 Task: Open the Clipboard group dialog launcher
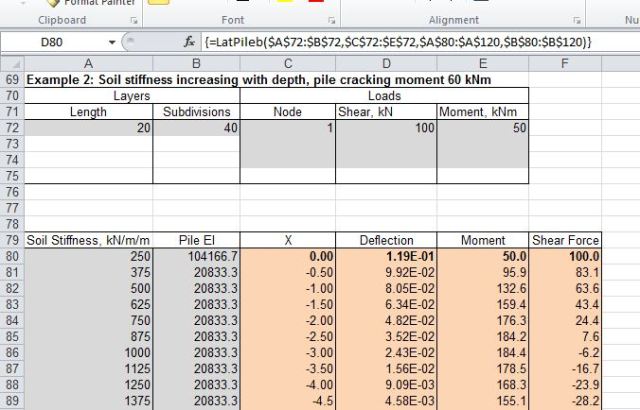(x=133, y=20)
